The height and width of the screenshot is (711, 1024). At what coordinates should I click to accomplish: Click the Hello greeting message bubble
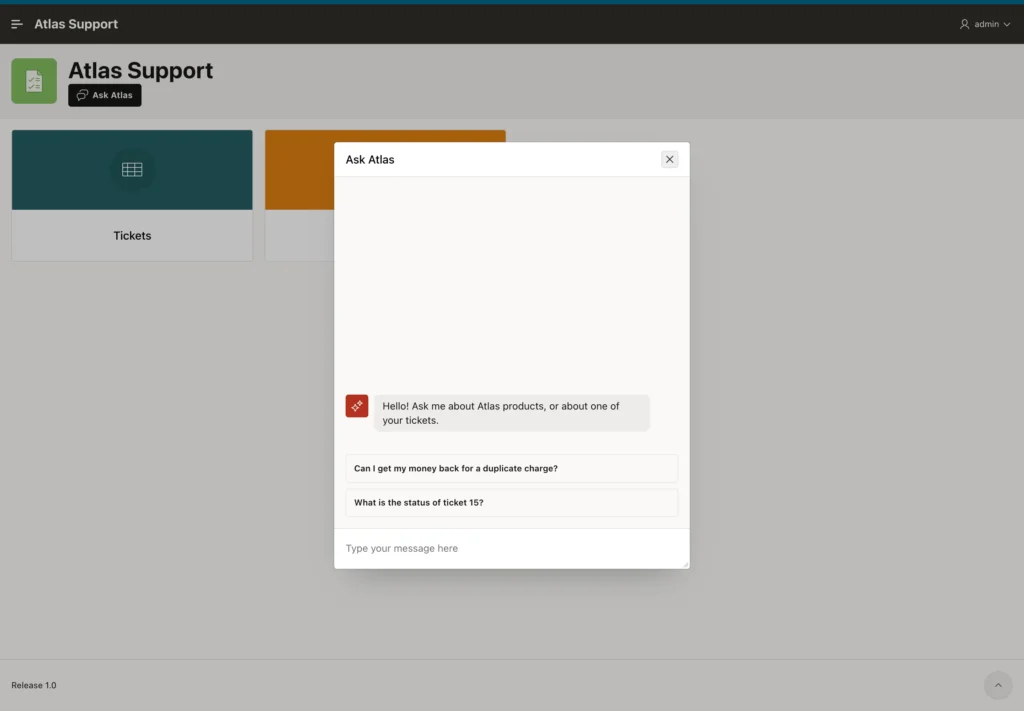point(511,413)
